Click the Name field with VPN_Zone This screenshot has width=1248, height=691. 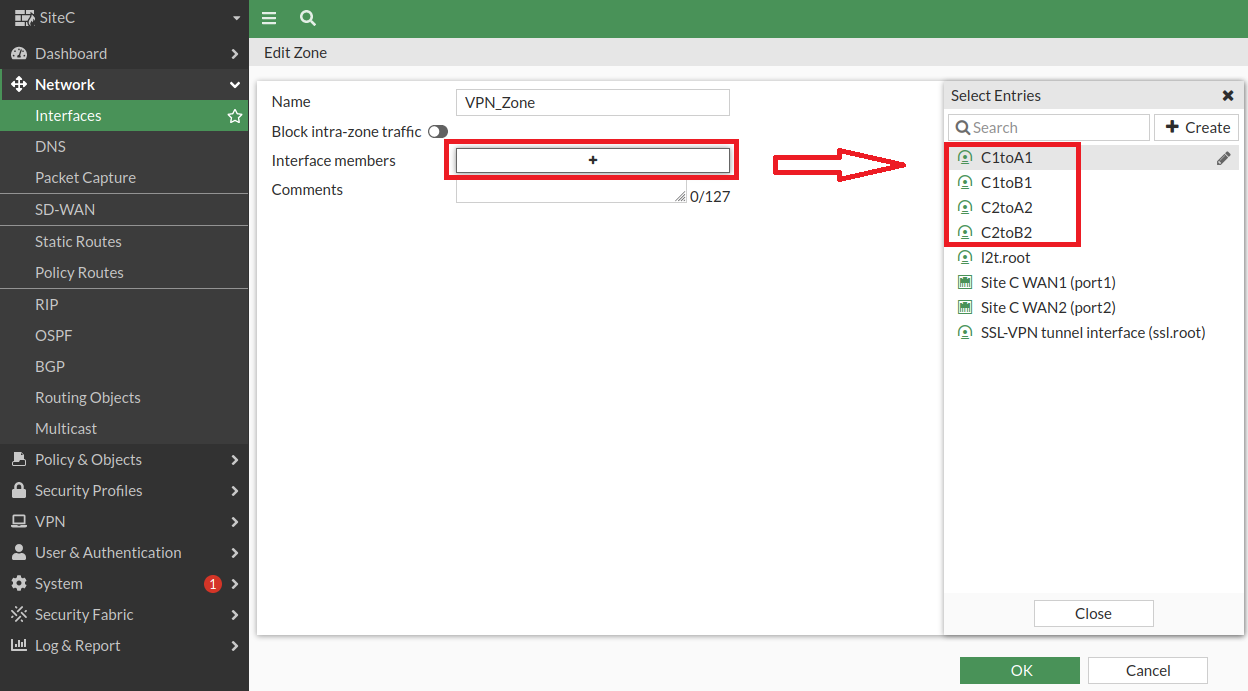593,102
